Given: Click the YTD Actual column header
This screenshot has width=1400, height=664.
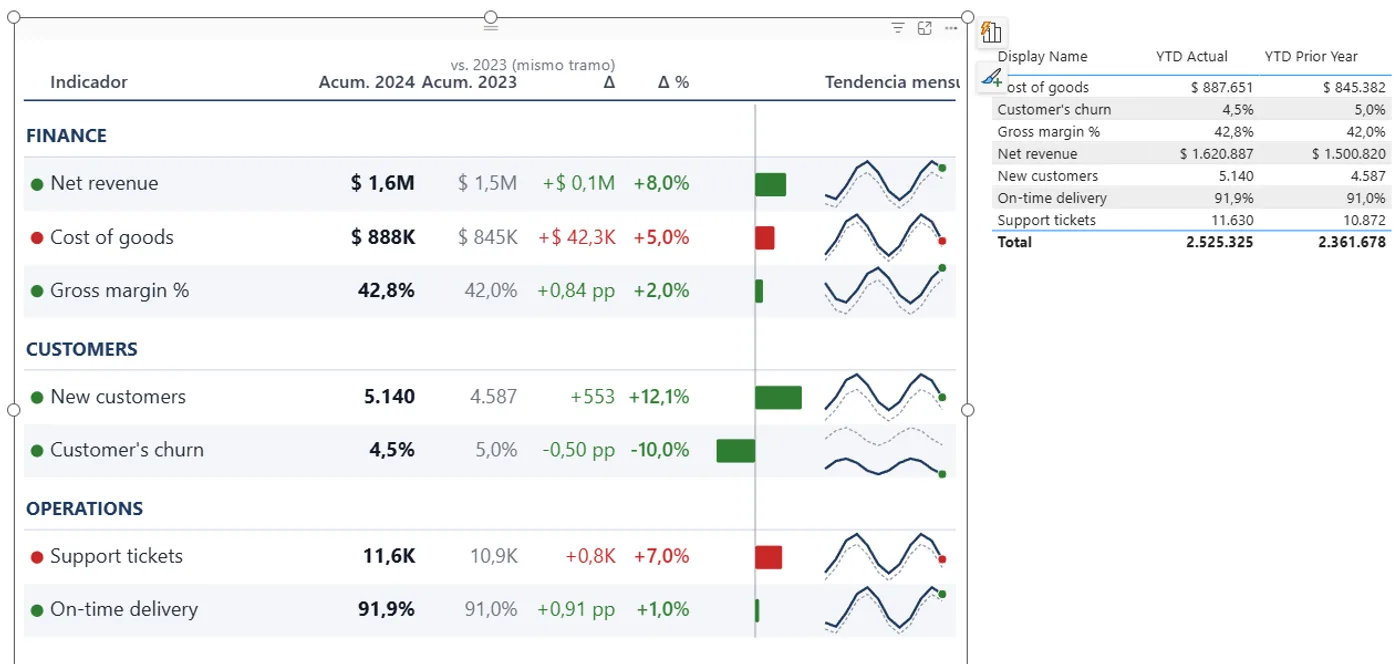Looking at the screenshot, I should 1192,56.
